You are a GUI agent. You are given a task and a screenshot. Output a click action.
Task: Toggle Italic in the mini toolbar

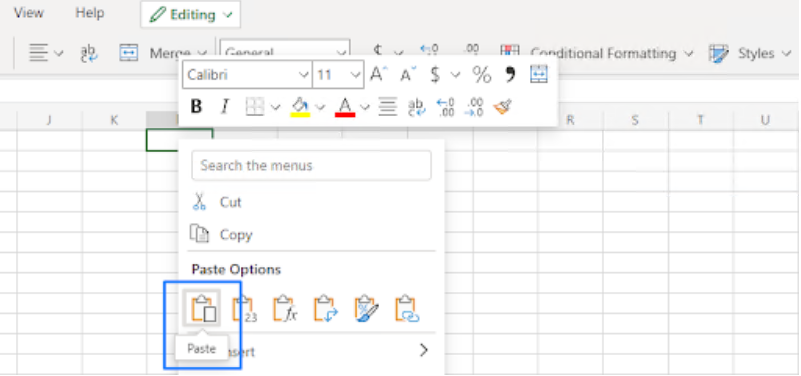224,106
